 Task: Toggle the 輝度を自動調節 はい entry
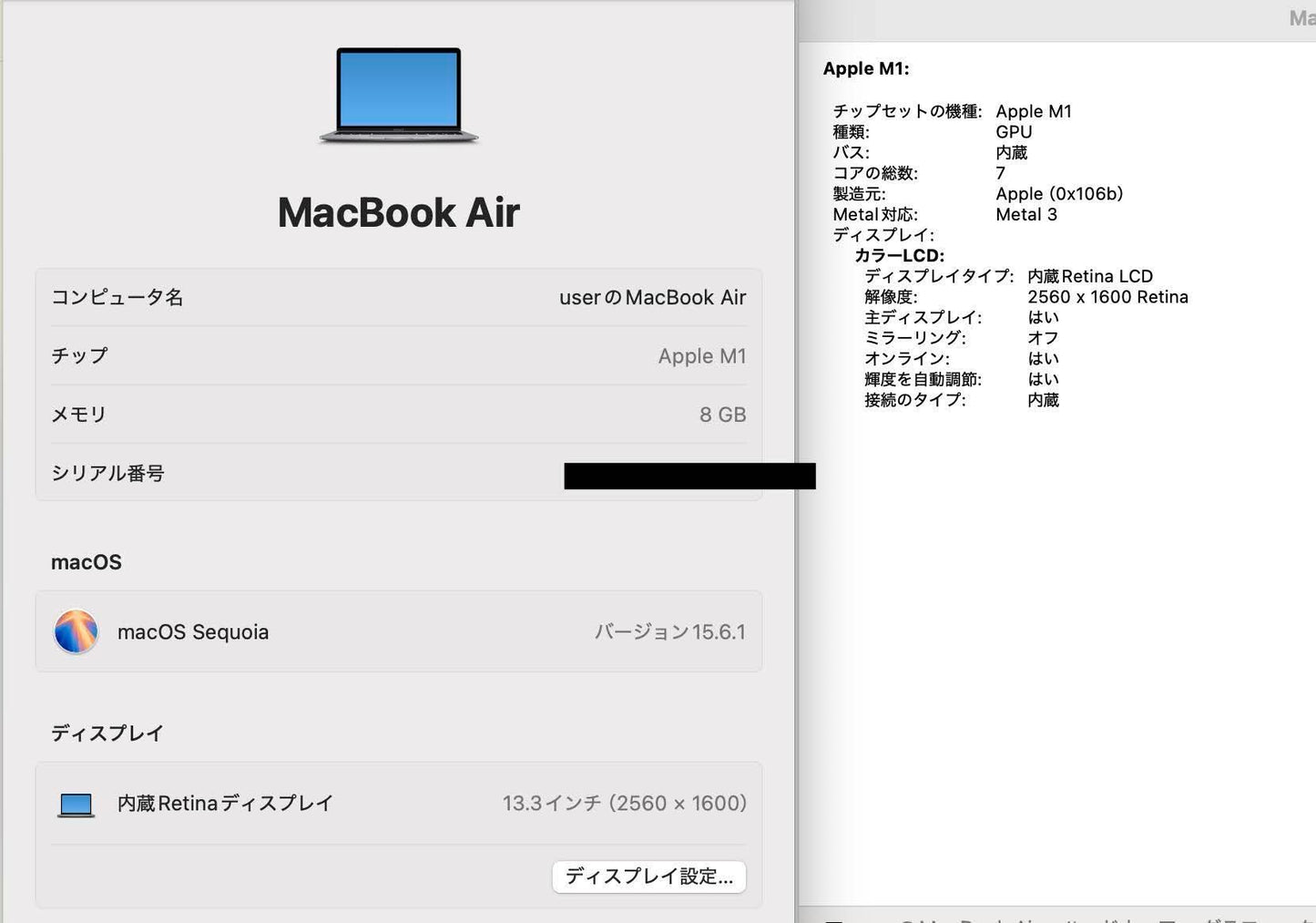tap(1044, 379)
